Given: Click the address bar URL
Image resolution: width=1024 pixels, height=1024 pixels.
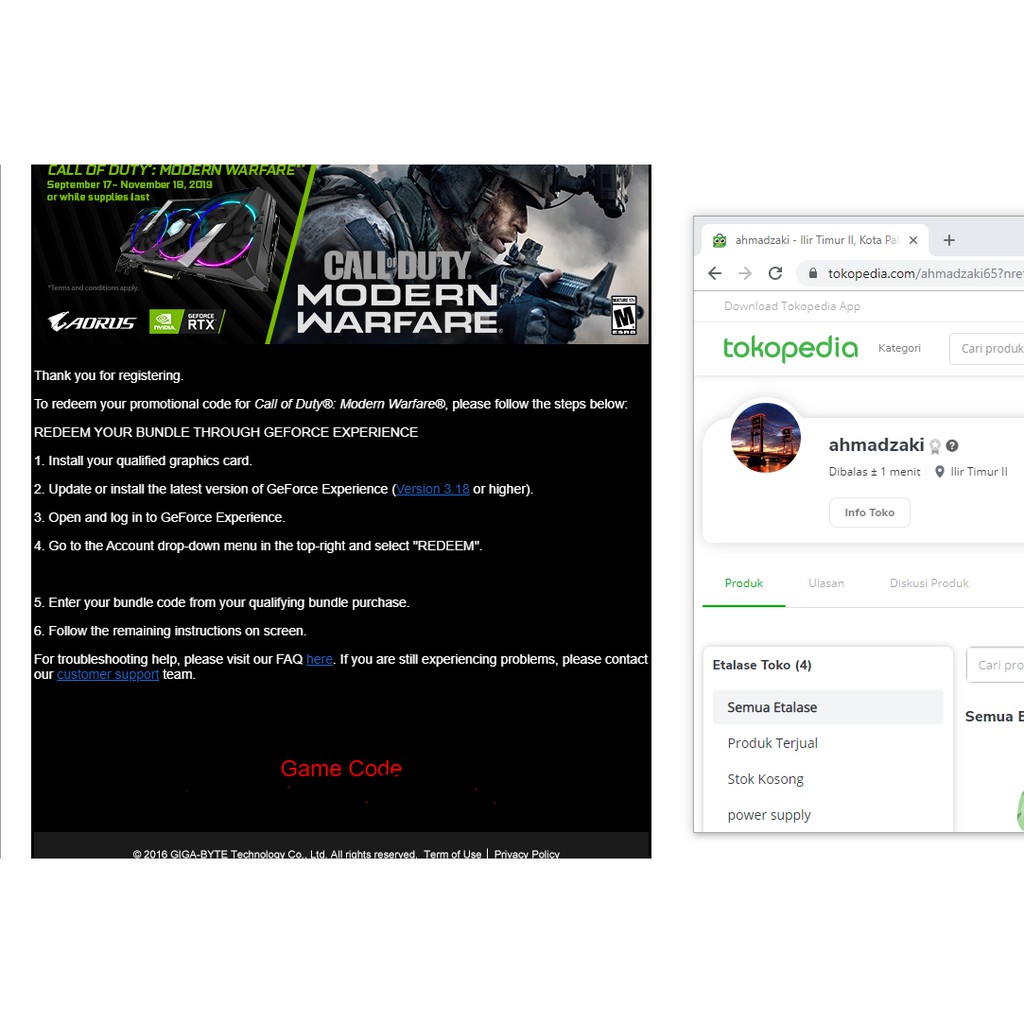Looking at the screenshot, I should pyautogui.click(x=925, y=274).
